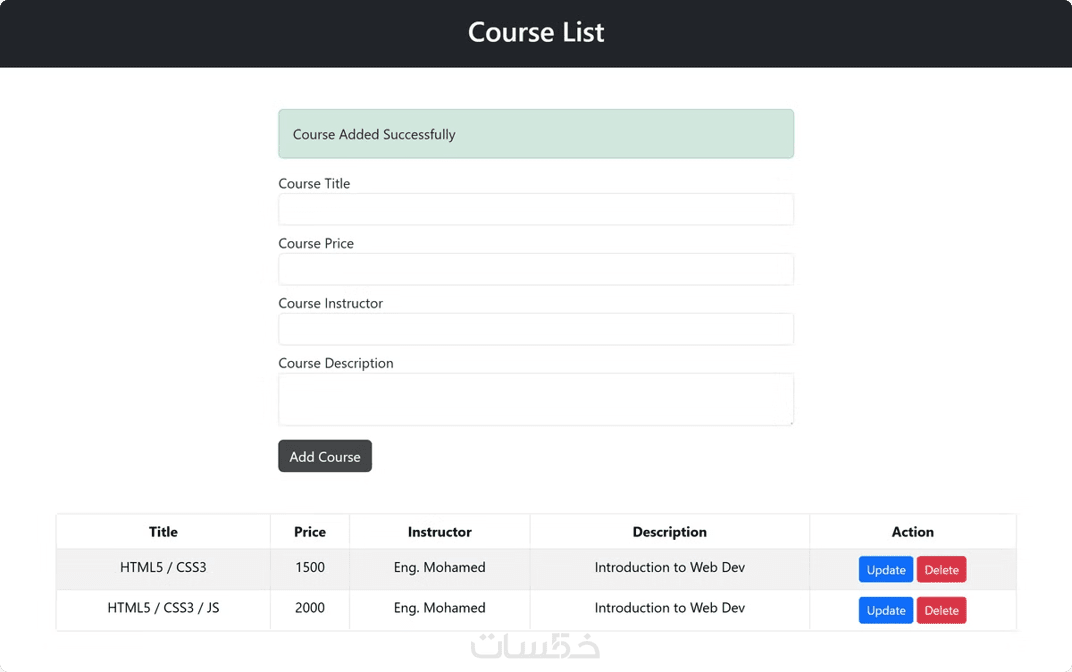The image size is (1072, 672).
Task: Click the Course Title label
Action: pos(314,184)
